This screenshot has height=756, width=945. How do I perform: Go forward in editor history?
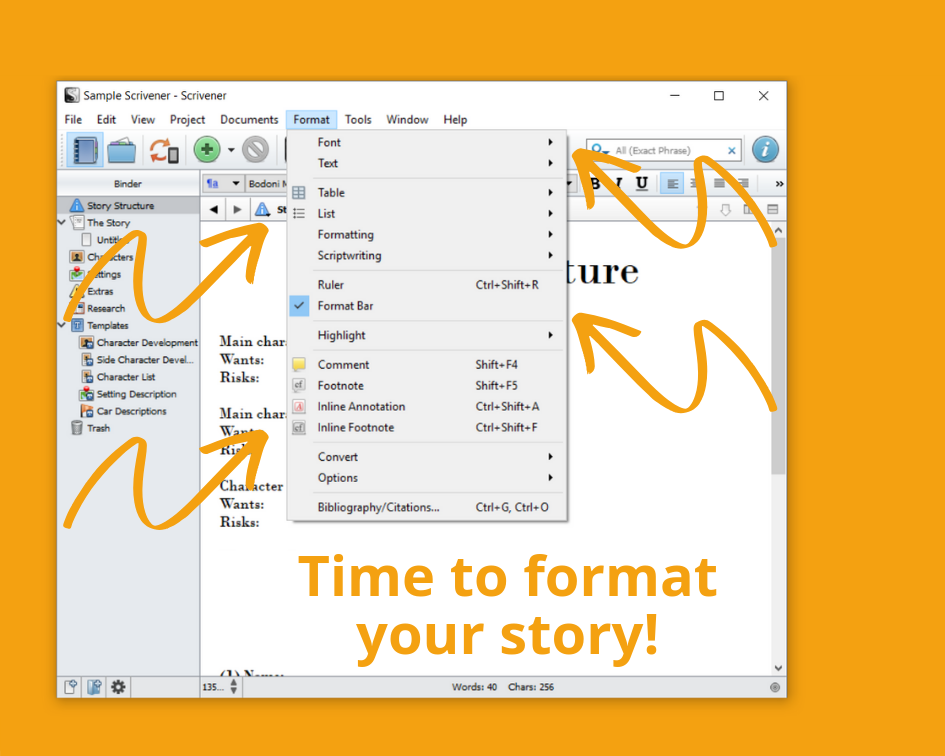pos(237,210)
